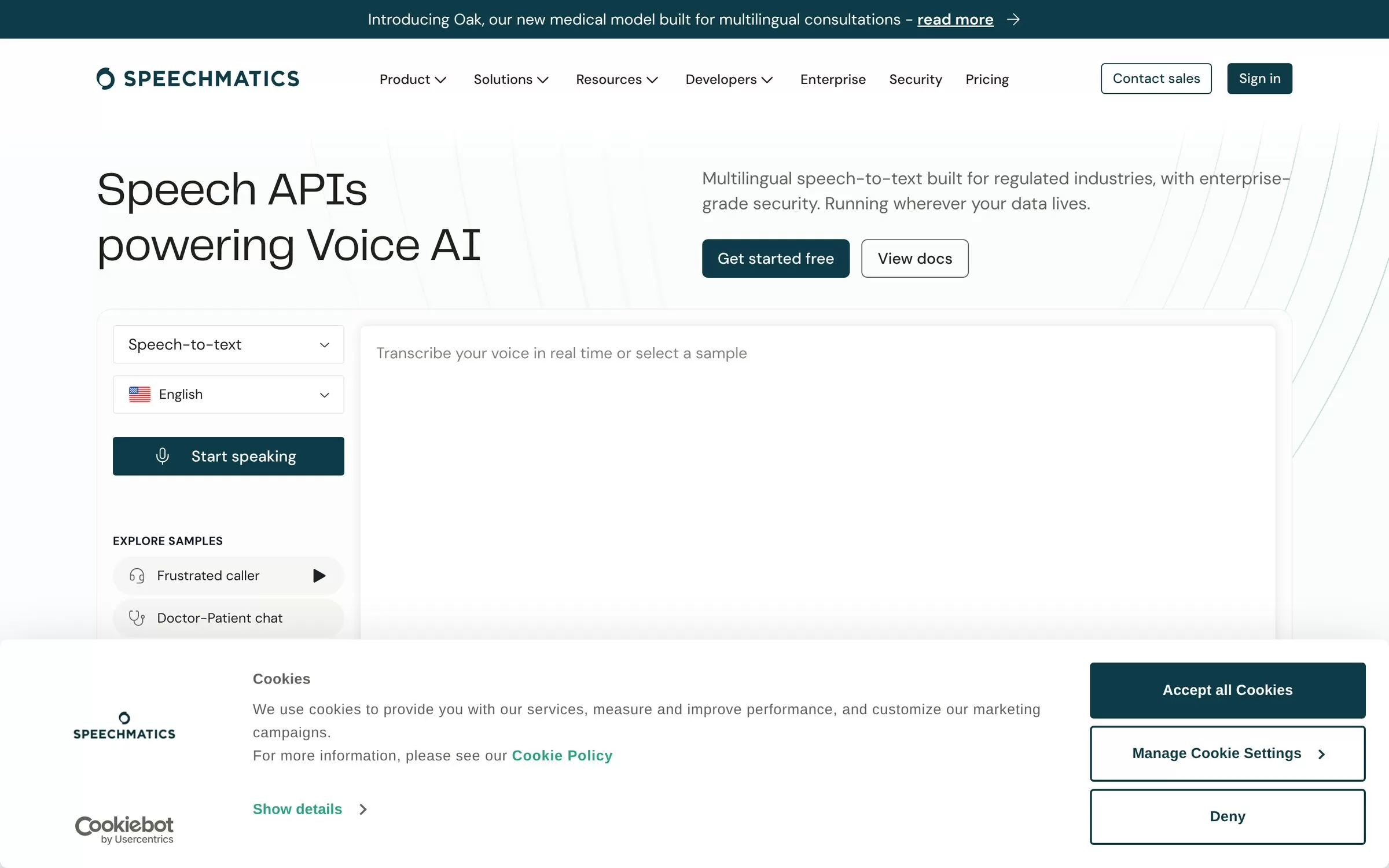Click the headset icon for Frustrated caller

pyautogui.click(x=137, y=576)
